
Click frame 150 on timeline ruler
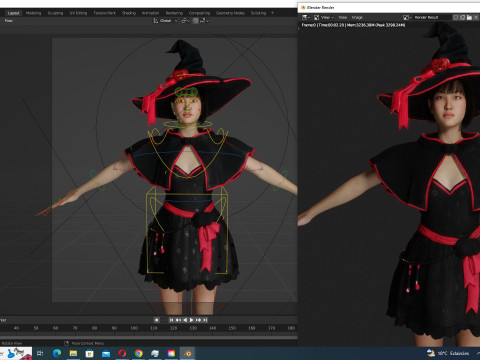(x=232, y=328)
